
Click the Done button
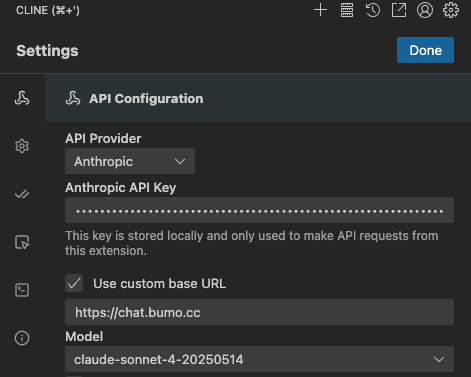pos(425,50)
